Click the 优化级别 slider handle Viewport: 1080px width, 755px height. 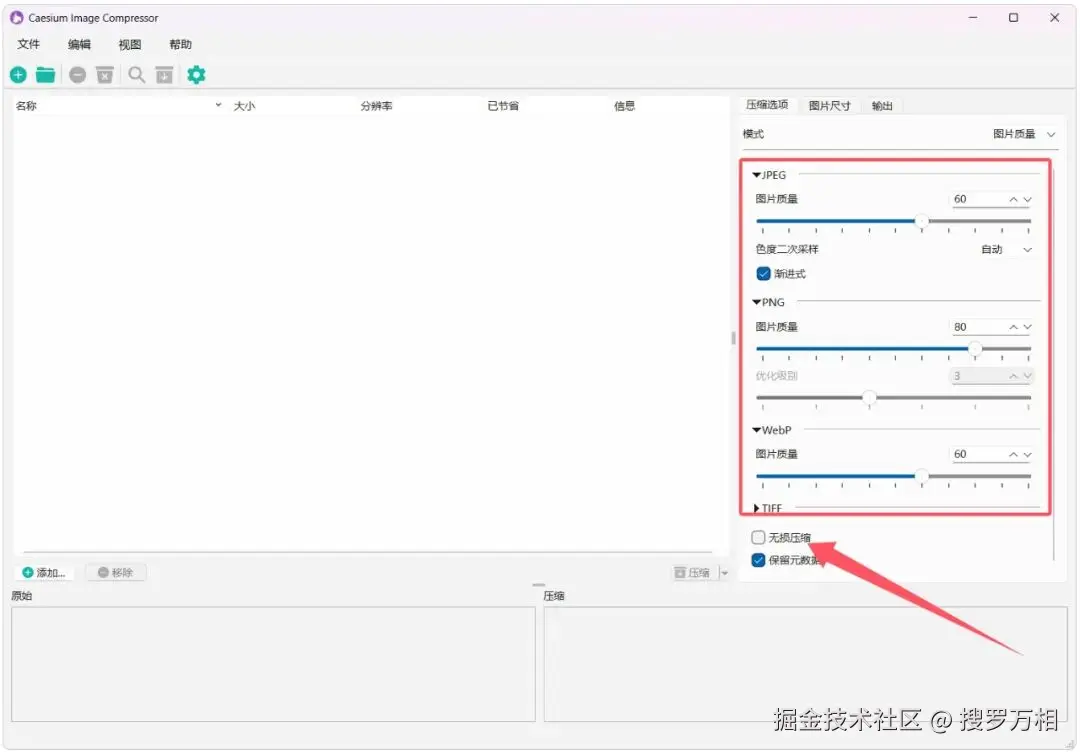point(869,397)
